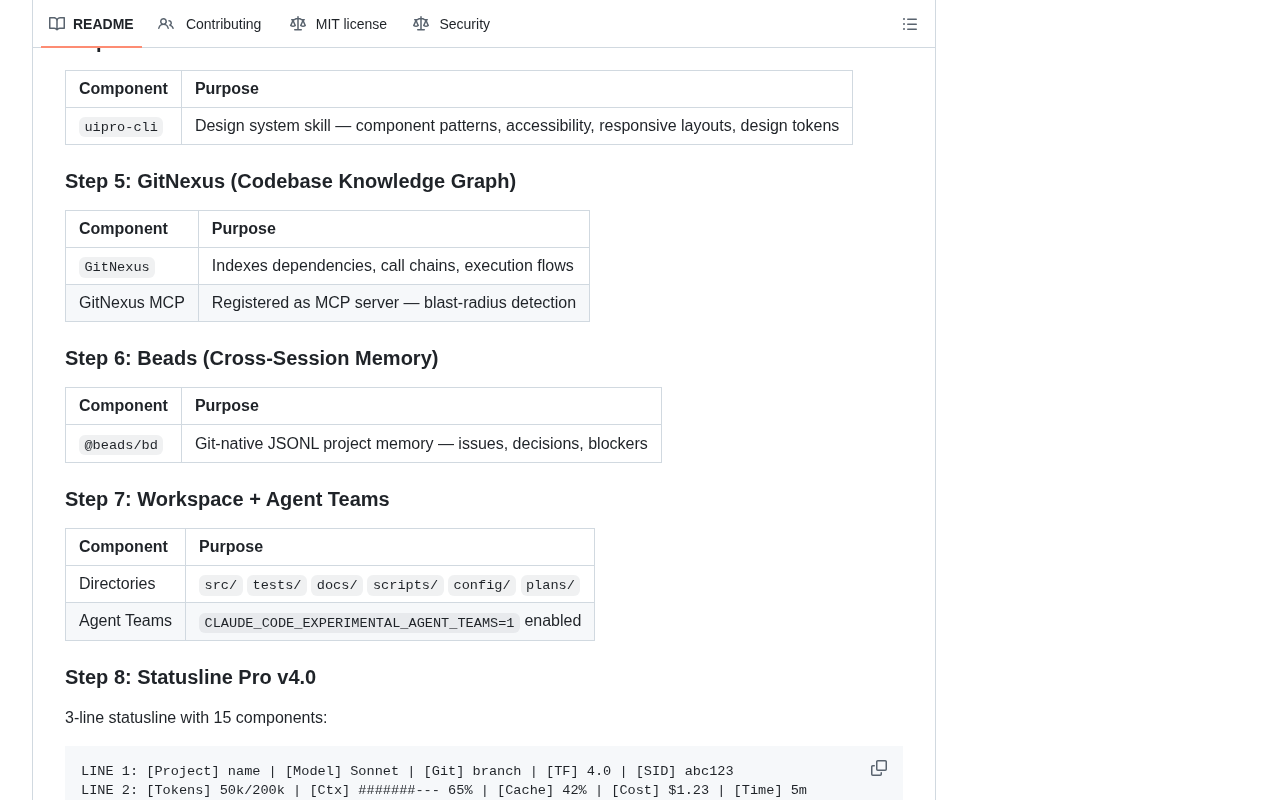Click Git-native JSONL project memory text
Screen dimensions: 1280x800
[421, 444]
